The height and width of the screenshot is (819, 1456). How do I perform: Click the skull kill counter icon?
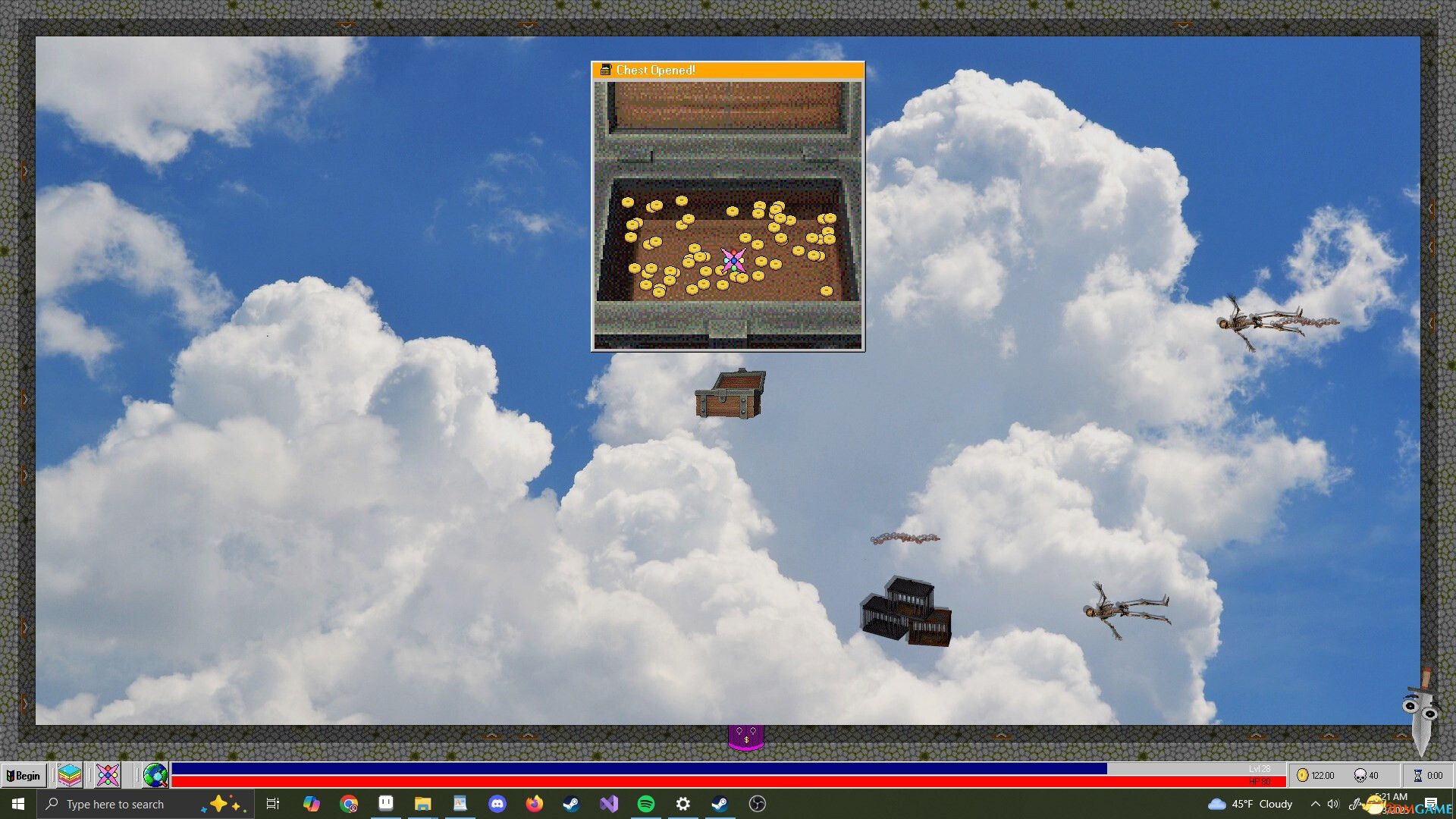coord(1360,775)
